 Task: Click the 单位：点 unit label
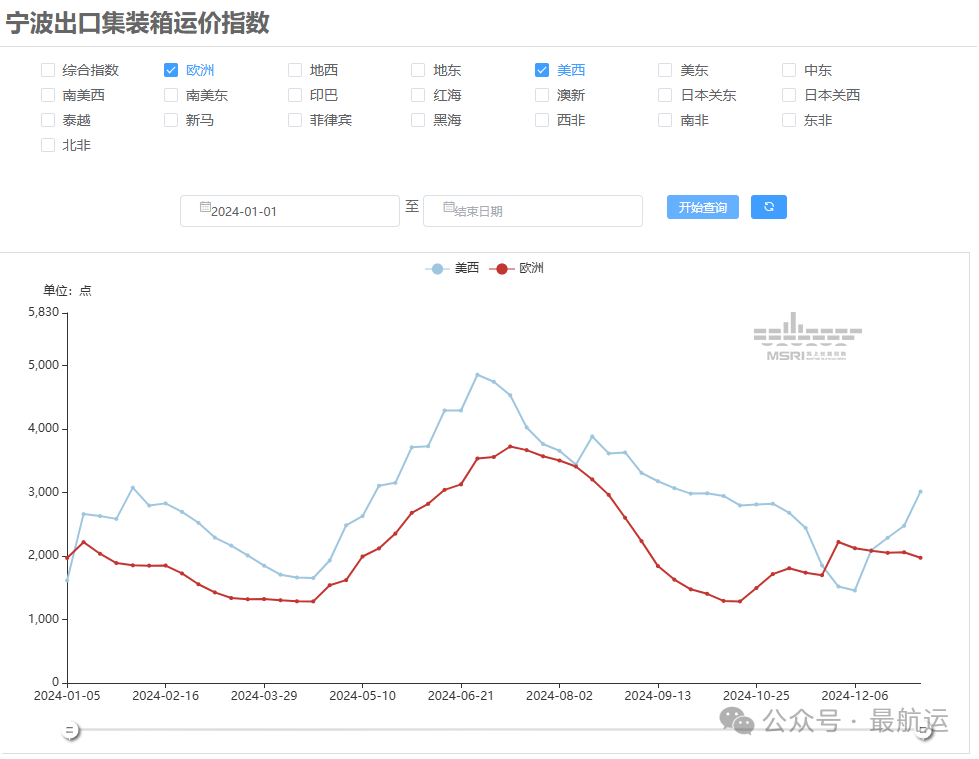tap(67, 290)
